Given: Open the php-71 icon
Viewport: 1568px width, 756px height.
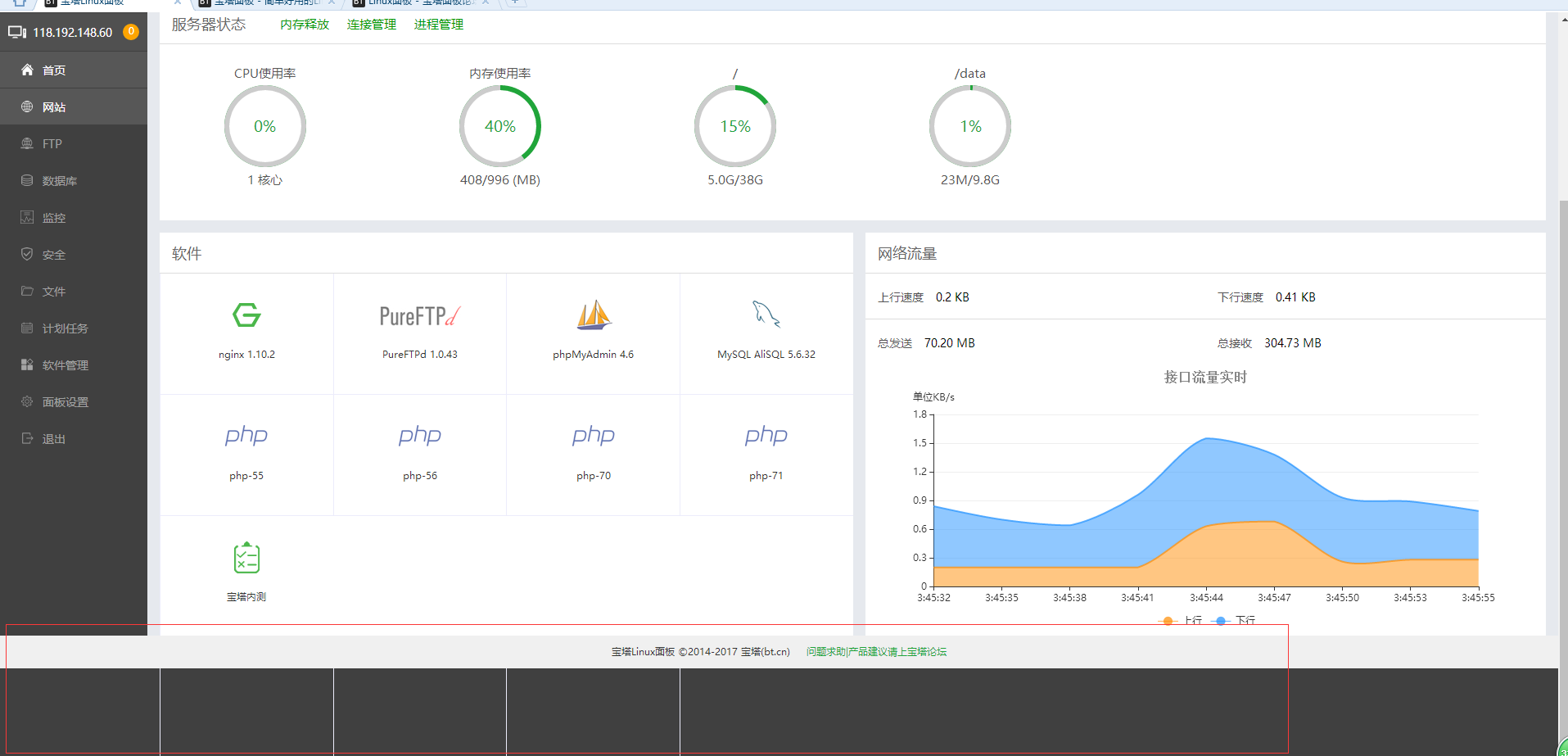Looking at the screenshot, I should click(x=766, y=436).
